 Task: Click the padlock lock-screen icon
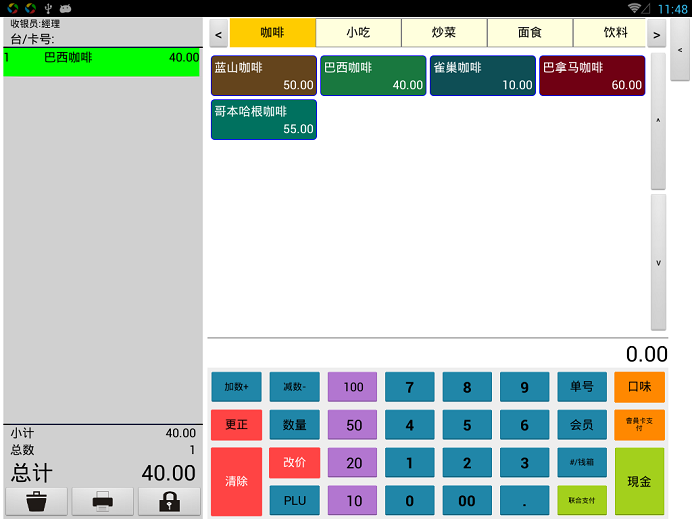pyautogui.click(x=169, y=502)
